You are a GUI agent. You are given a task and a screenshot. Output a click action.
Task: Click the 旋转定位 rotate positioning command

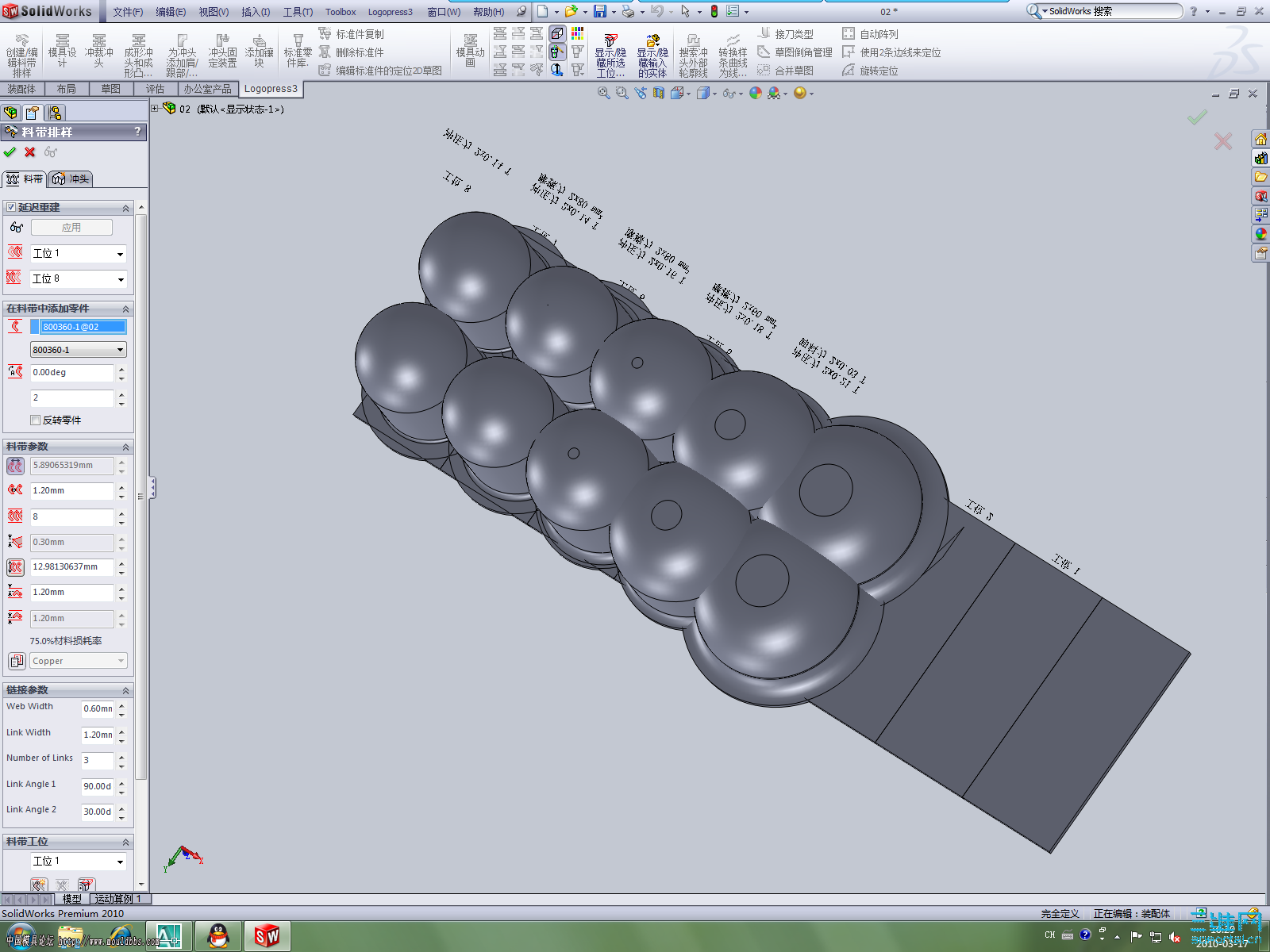[x=870, y=71]
